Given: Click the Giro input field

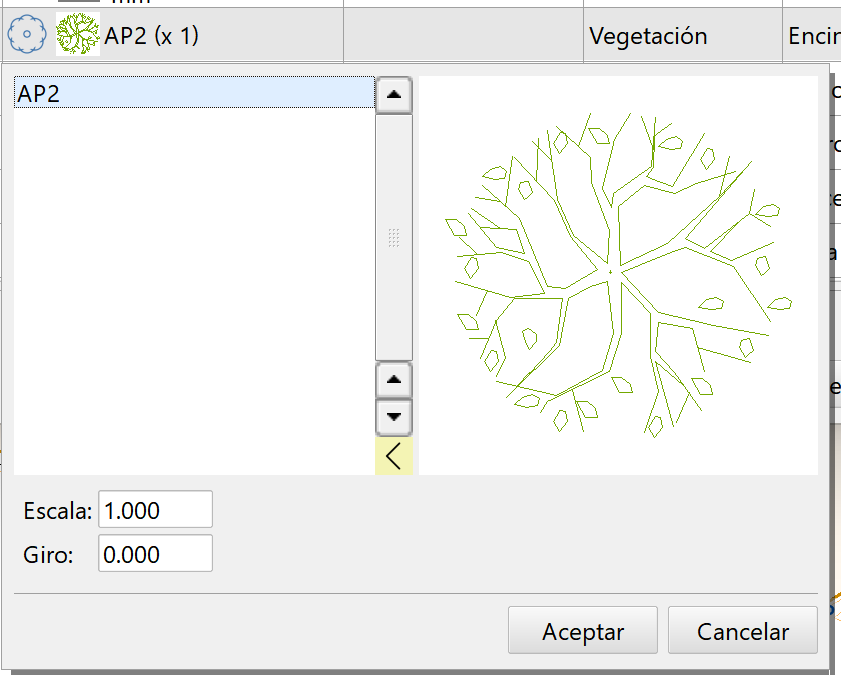Looking at the screenshot, I should point(155,554).
